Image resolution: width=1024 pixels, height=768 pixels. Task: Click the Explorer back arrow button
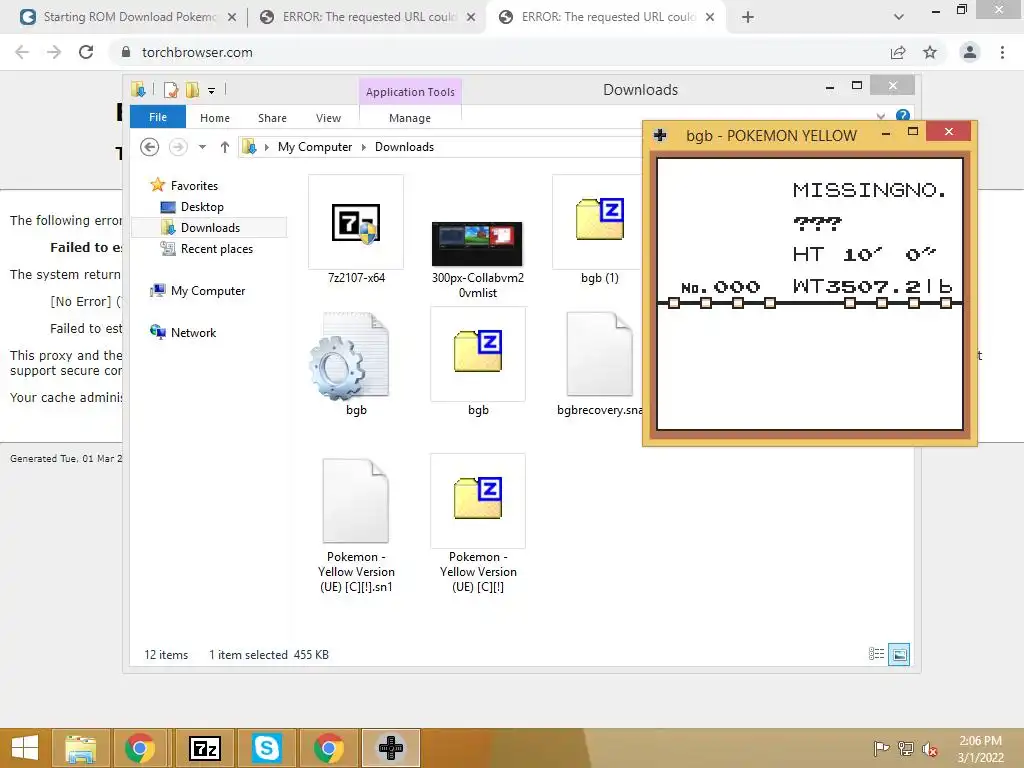(x=150, y=147)
